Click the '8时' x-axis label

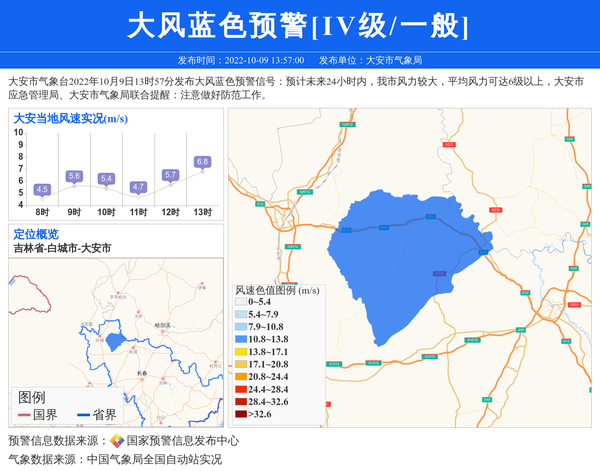coord(42,212)
